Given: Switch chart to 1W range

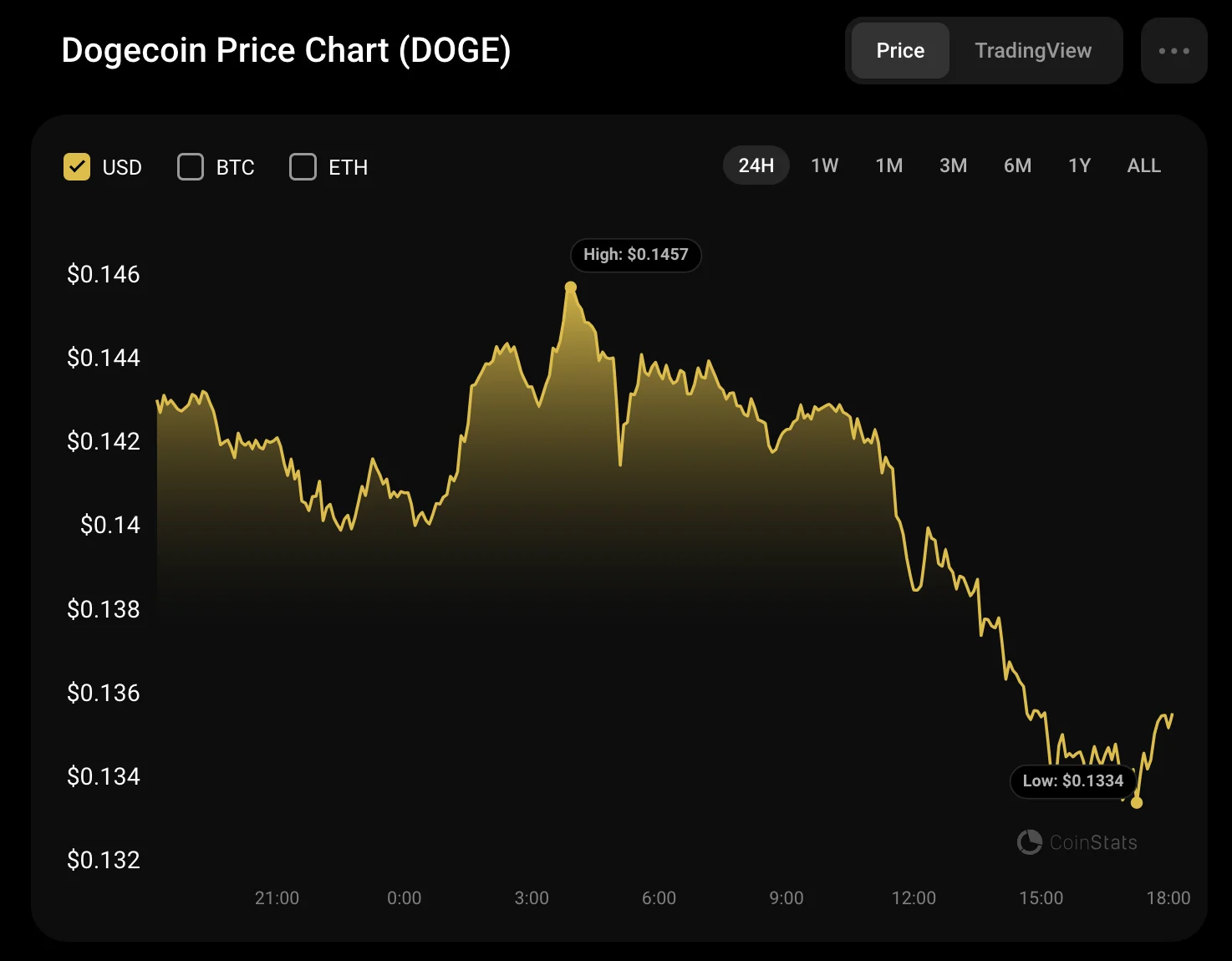Looking at the screenshot, I should click(824, 165).
